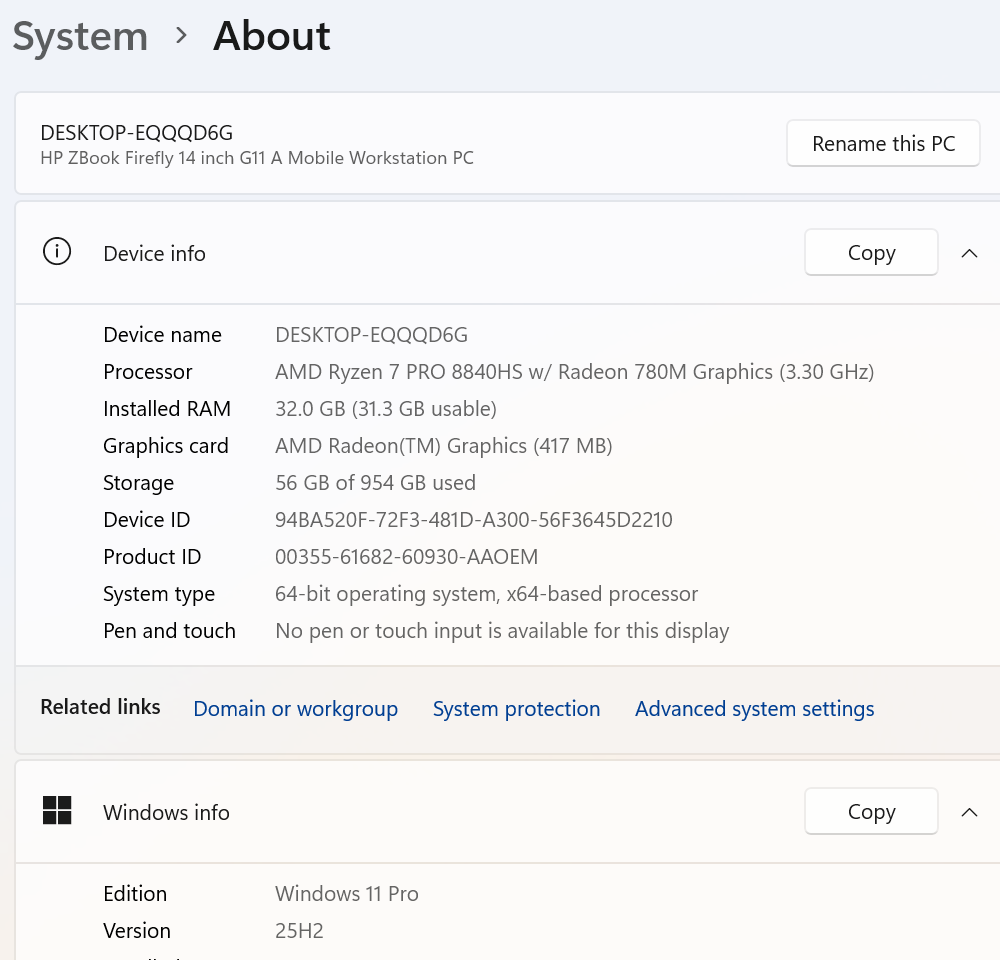Image resolution: width=1000 pixels, height=960 pixels.
Task: Select the 32.0 GB (31.3 GB usable) value
Action: 386,408
